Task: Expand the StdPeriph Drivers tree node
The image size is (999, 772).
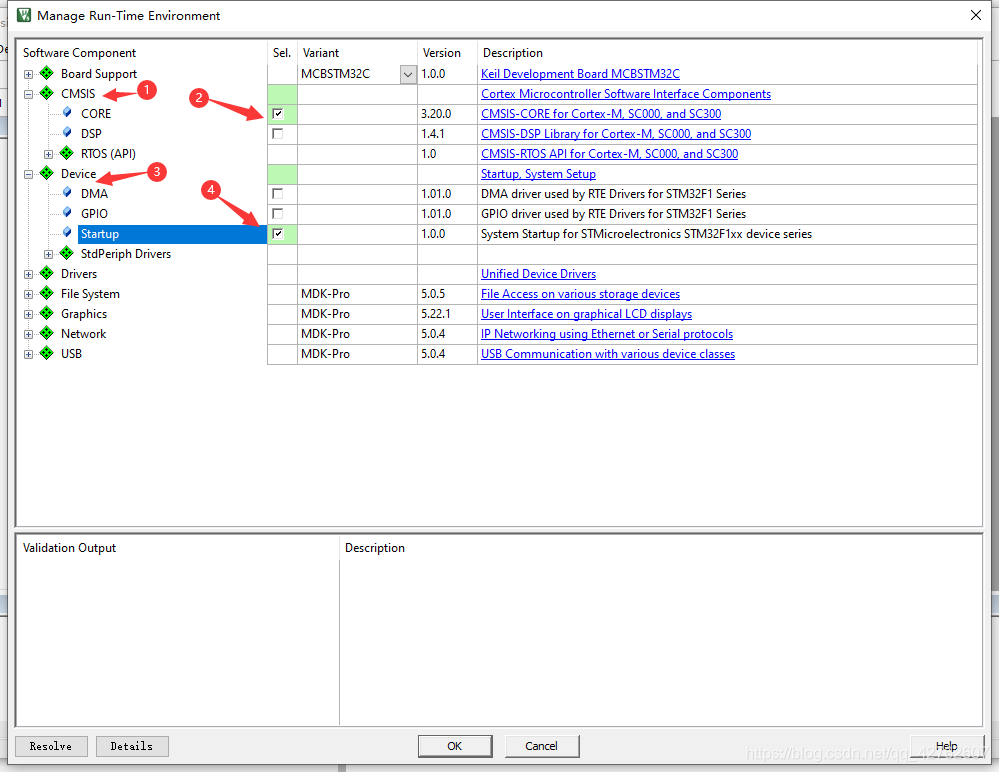Action: (48, 254)
